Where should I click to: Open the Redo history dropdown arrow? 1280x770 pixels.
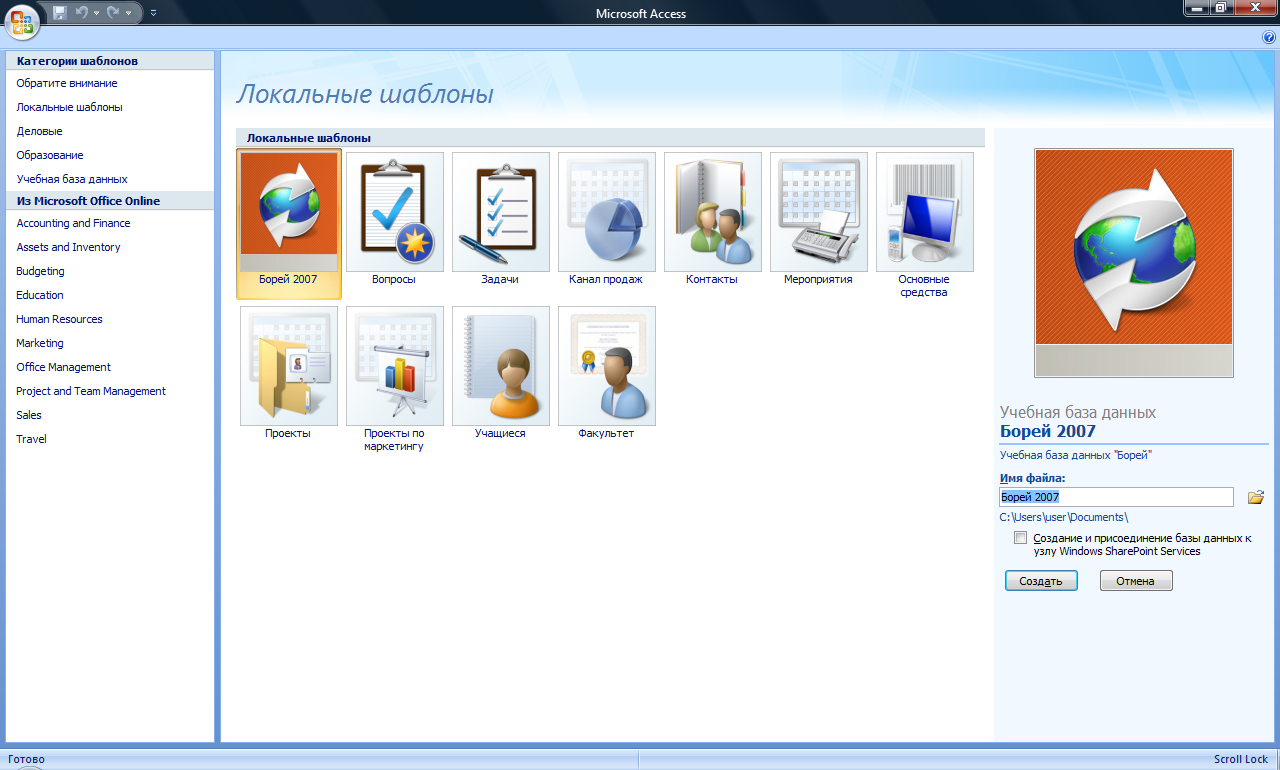(x=128, y=13)
